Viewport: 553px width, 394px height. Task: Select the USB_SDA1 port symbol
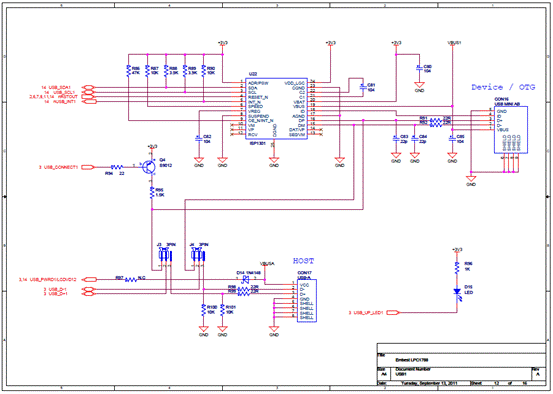tap(88, 87)
